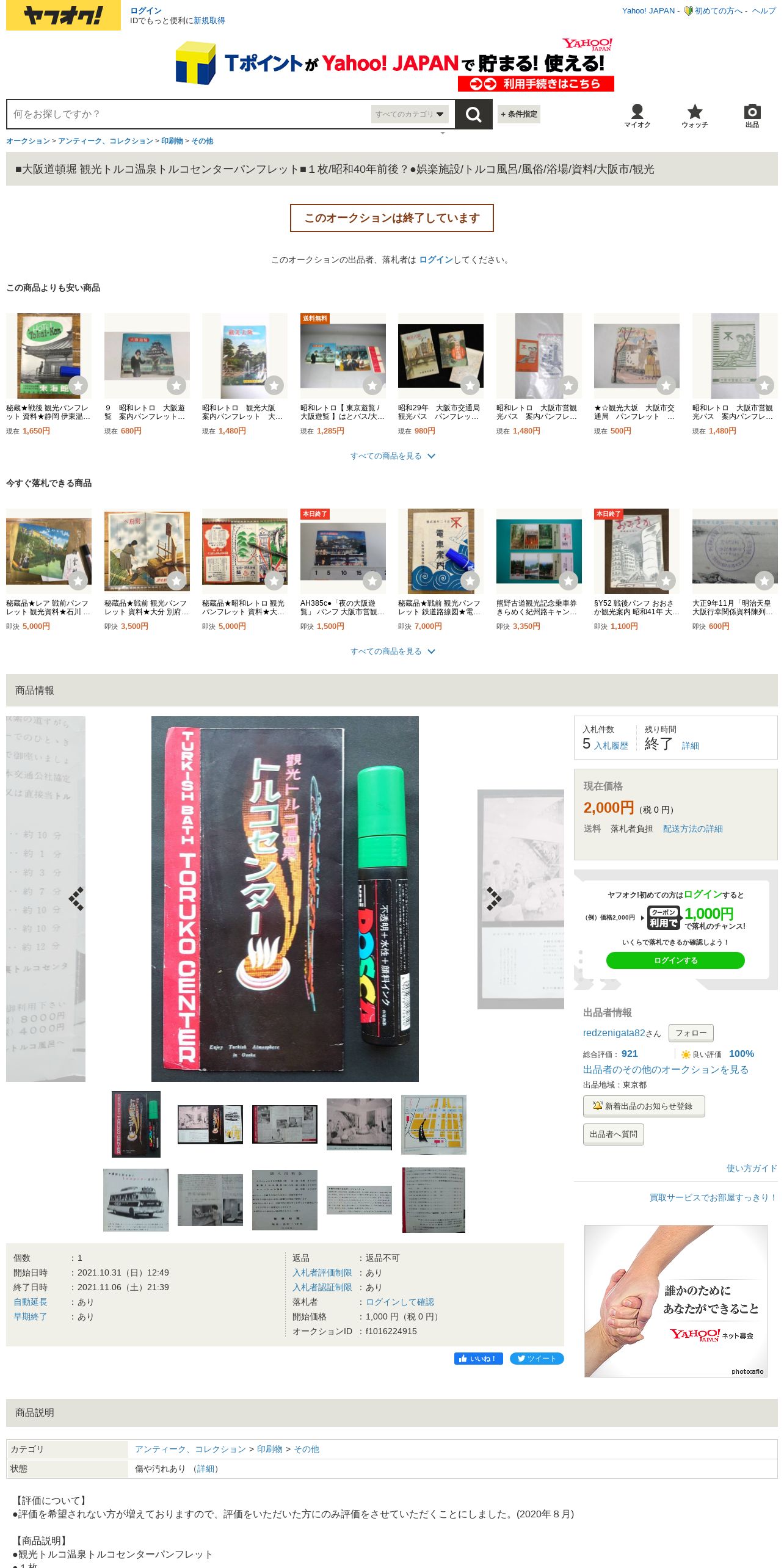The image size is (784, 1568).
Task: Expand すべての商品を見る under cheaper items
Action: click(x=392, y=456)
